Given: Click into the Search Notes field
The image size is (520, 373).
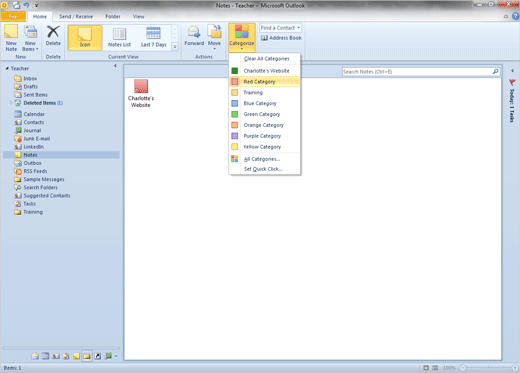Looking at the screenshot, I should click(417, 72).
